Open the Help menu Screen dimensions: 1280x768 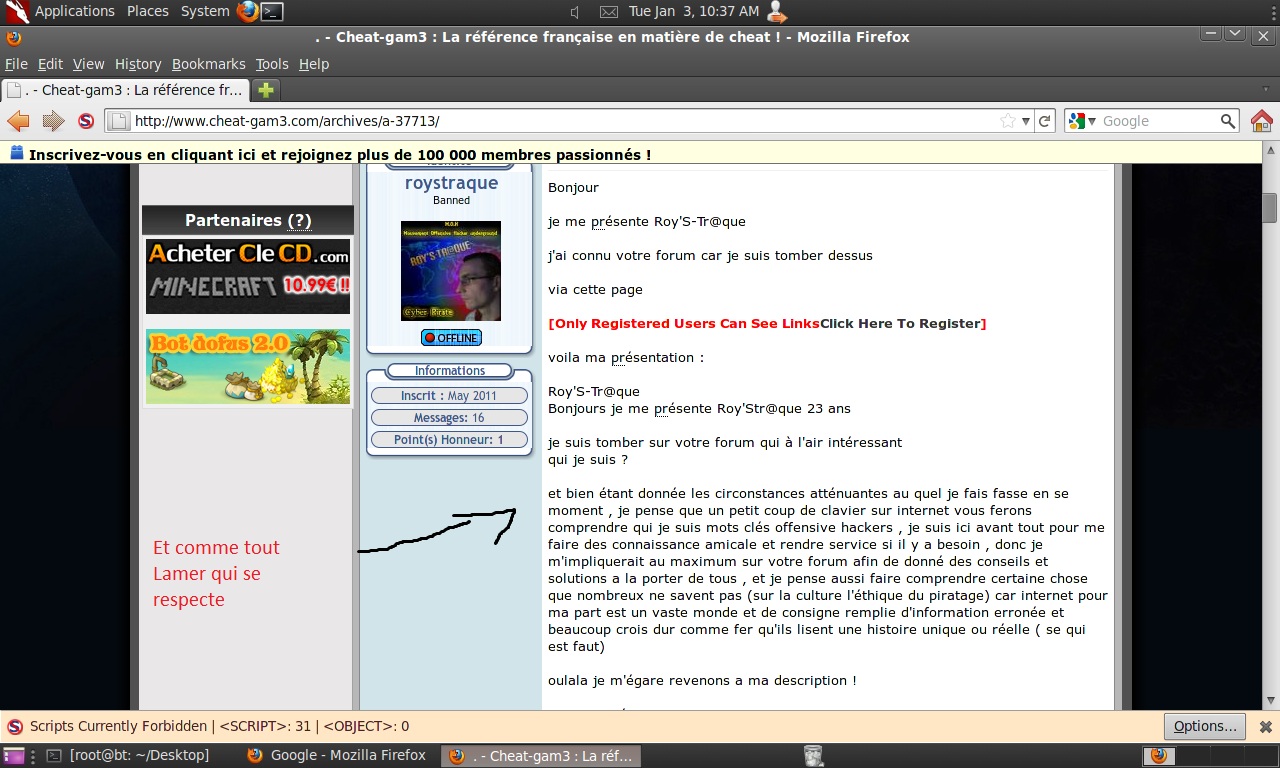[x=314, y=64]
